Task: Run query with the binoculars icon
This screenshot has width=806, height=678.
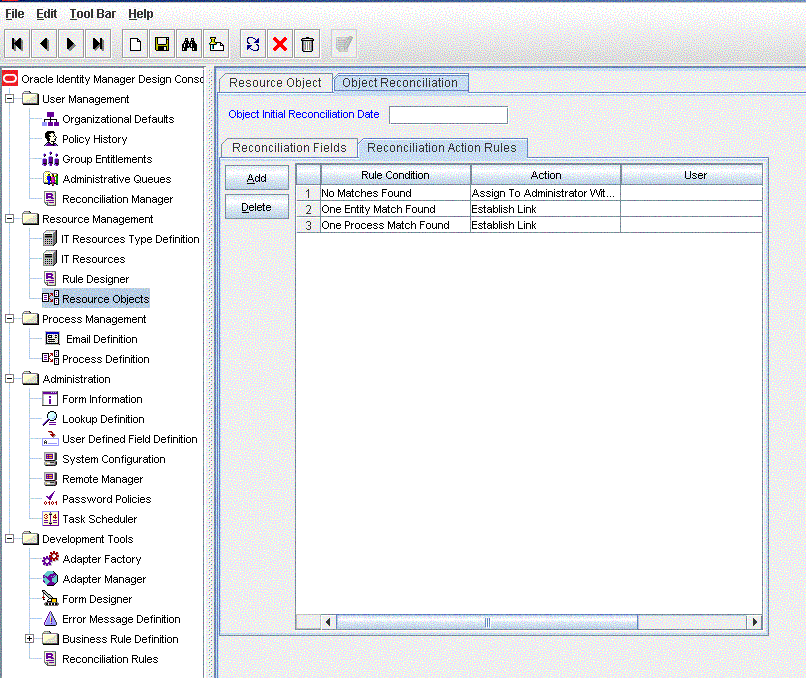Action: tap(189, 44)
